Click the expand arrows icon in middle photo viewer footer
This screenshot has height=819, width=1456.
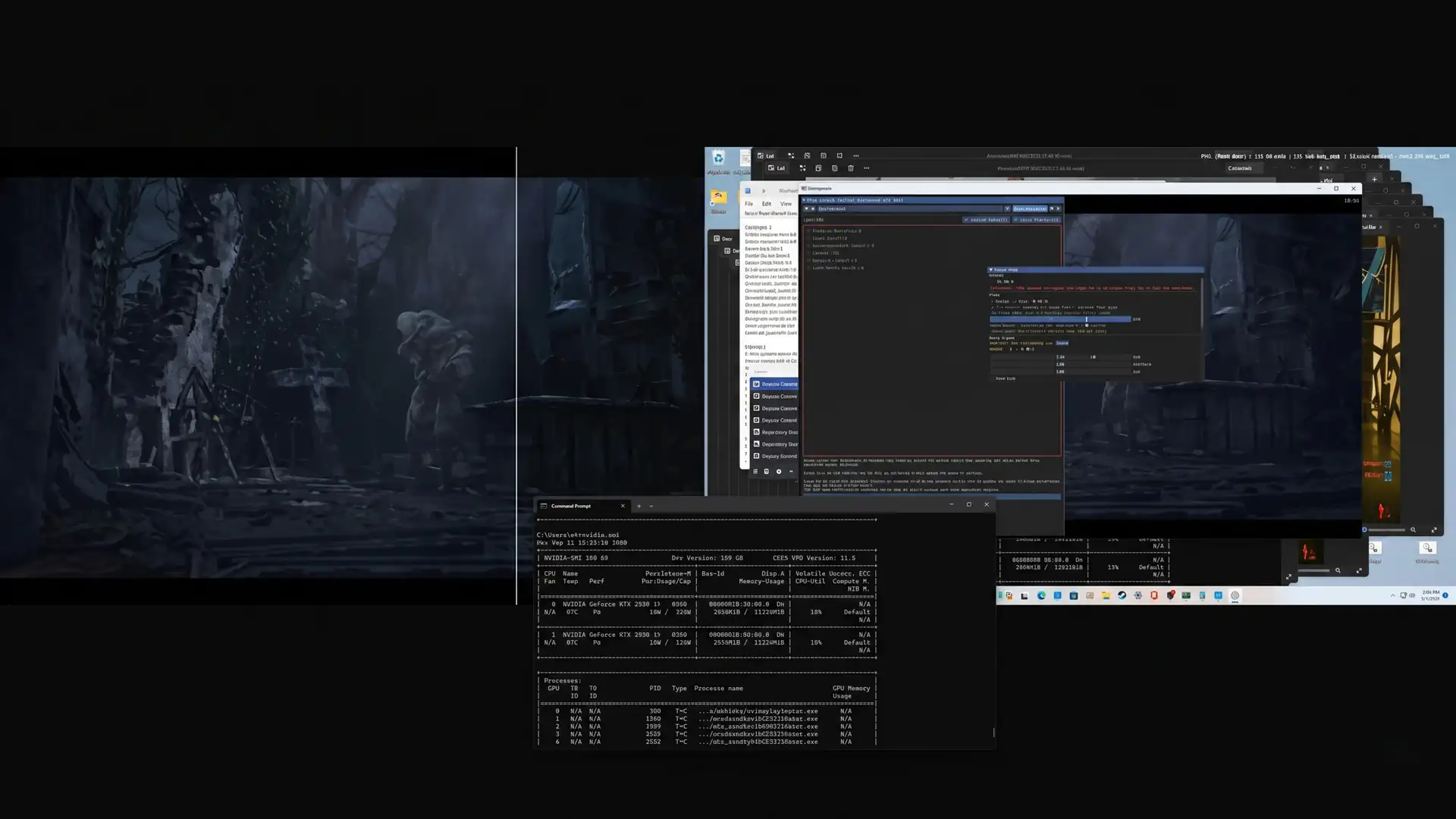pyautogui.click(x=1359, y=570)
